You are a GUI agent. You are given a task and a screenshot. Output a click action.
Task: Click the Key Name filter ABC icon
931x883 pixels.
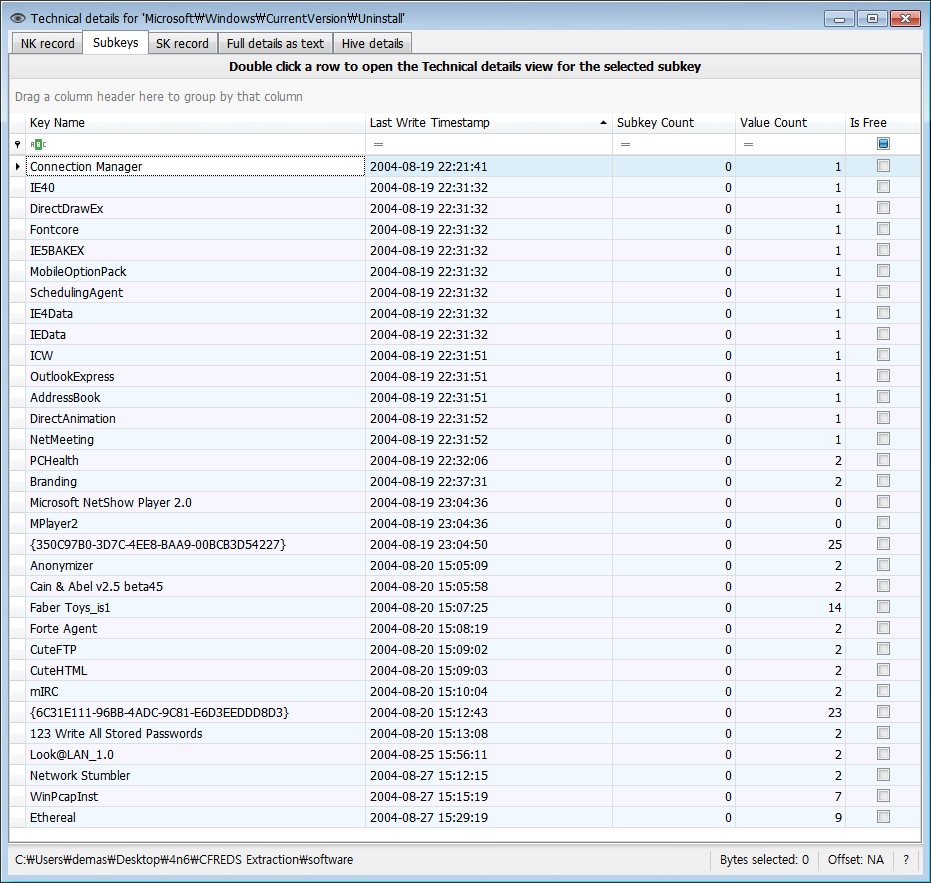[x=38, y=144]
